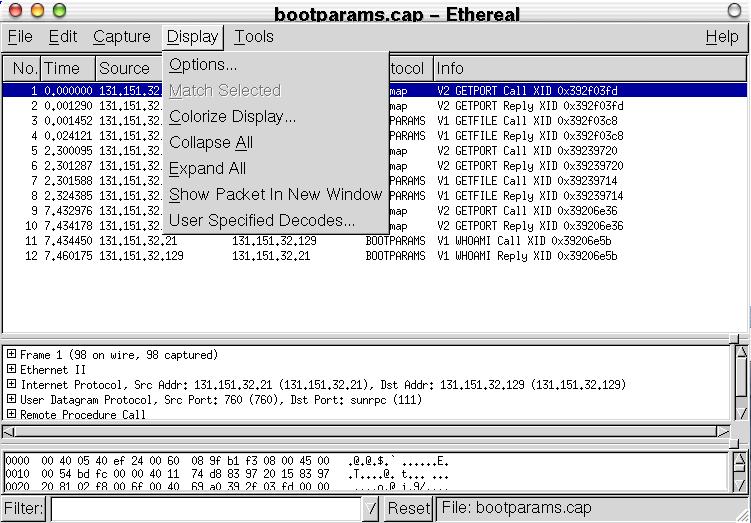Select packet 10 GETPORT Reply XID 0x39206e36
This screenshot has height=523, width=751.
tap(375, 226)
